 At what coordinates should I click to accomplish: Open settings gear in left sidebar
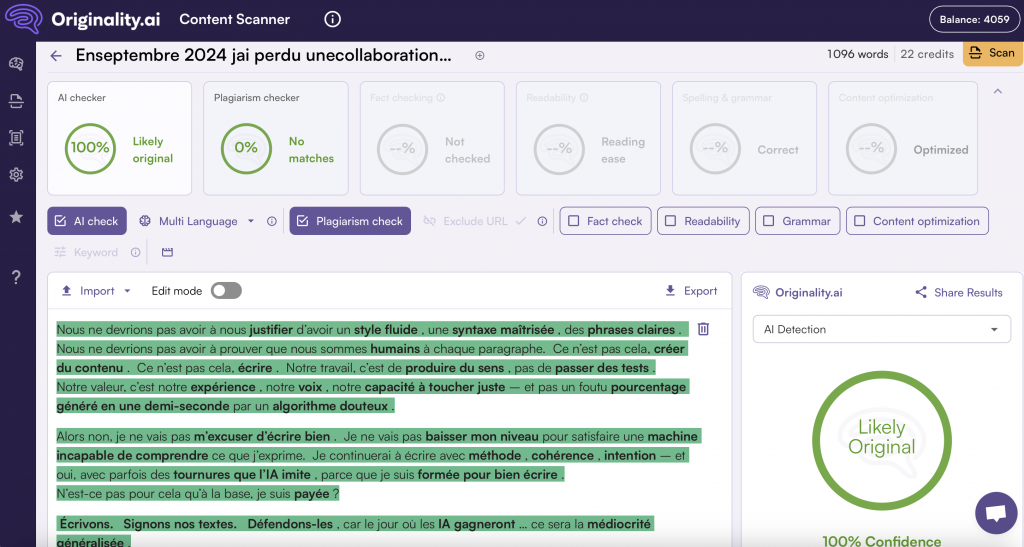(16, 175)
